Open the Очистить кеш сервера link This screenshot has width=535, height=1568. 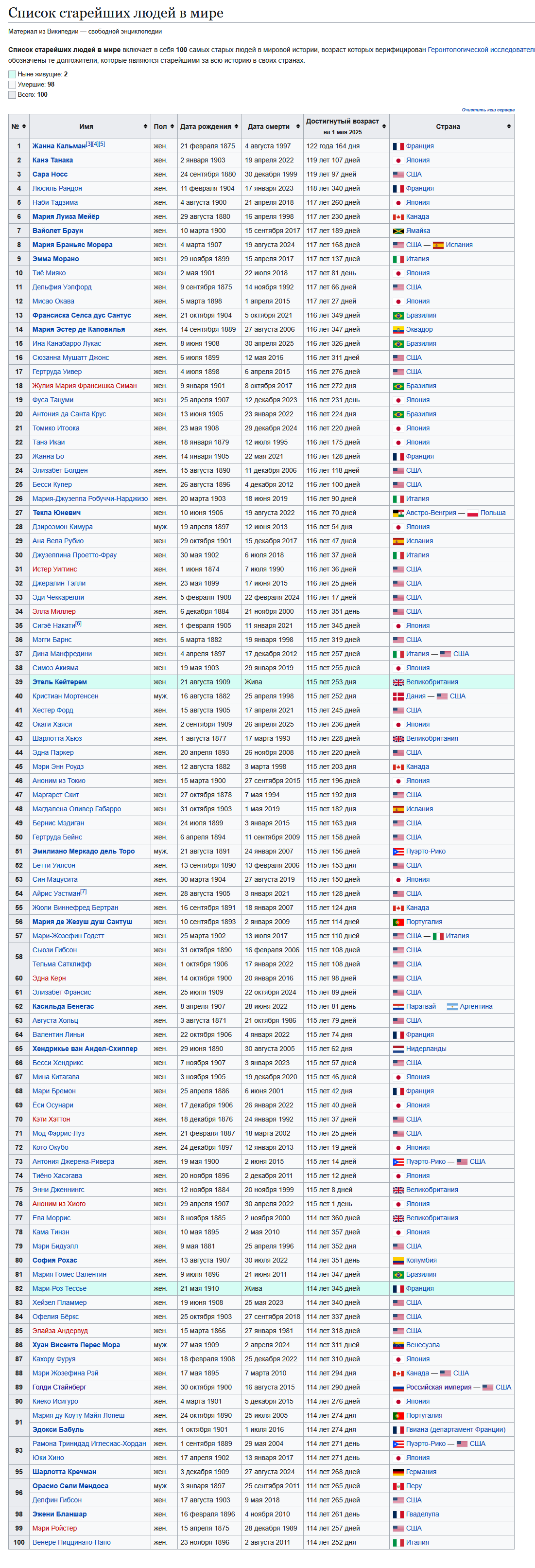[x=487, y=110]
